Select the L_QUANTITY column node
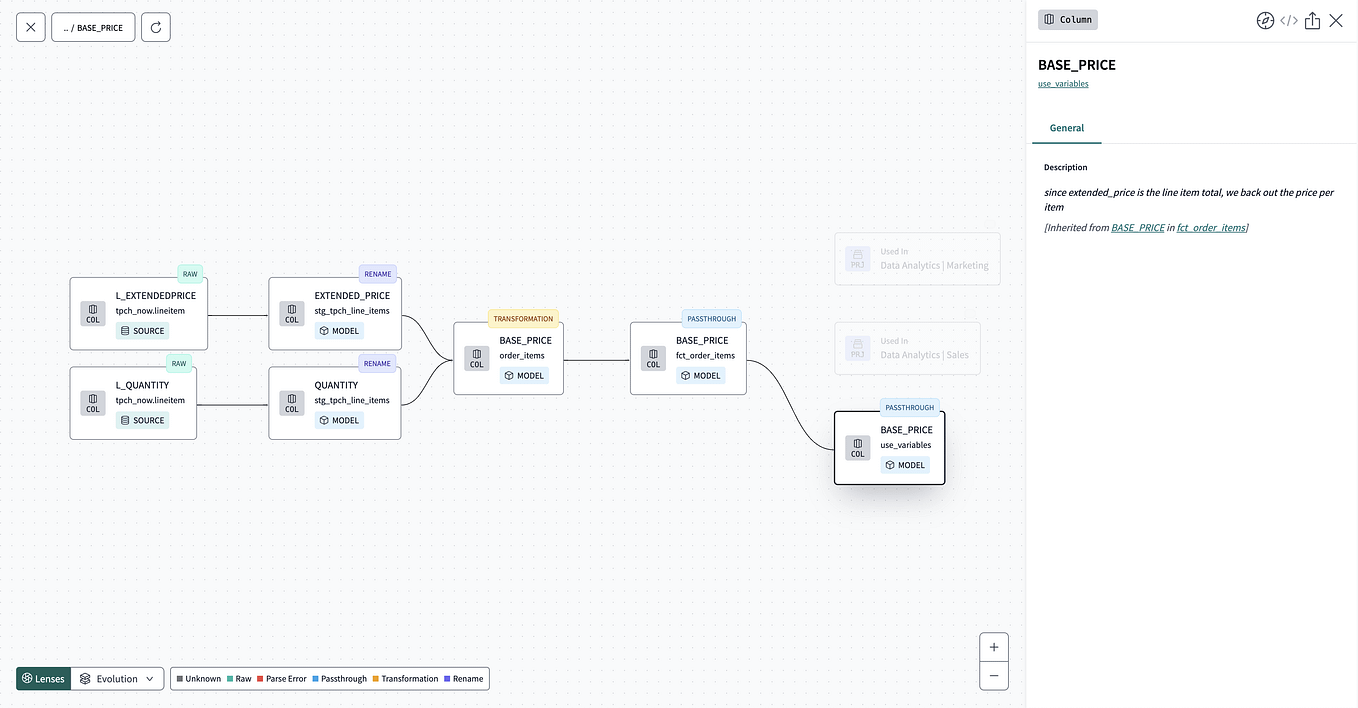This screenshot has height=708, width=1358. [133, 403]
